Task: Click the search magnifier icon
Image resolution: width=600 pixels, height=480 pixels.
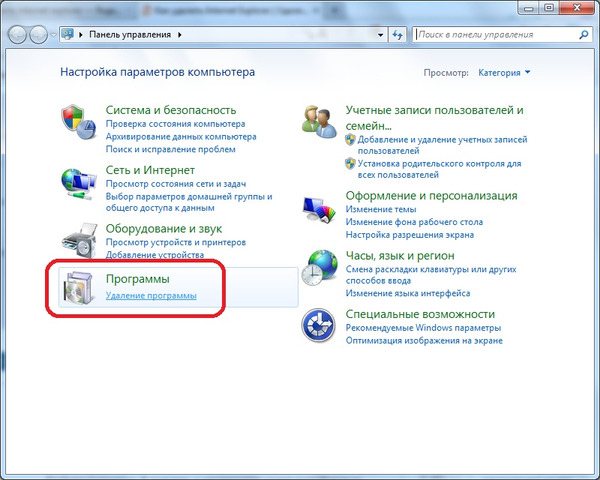Action: coord(584,35)
